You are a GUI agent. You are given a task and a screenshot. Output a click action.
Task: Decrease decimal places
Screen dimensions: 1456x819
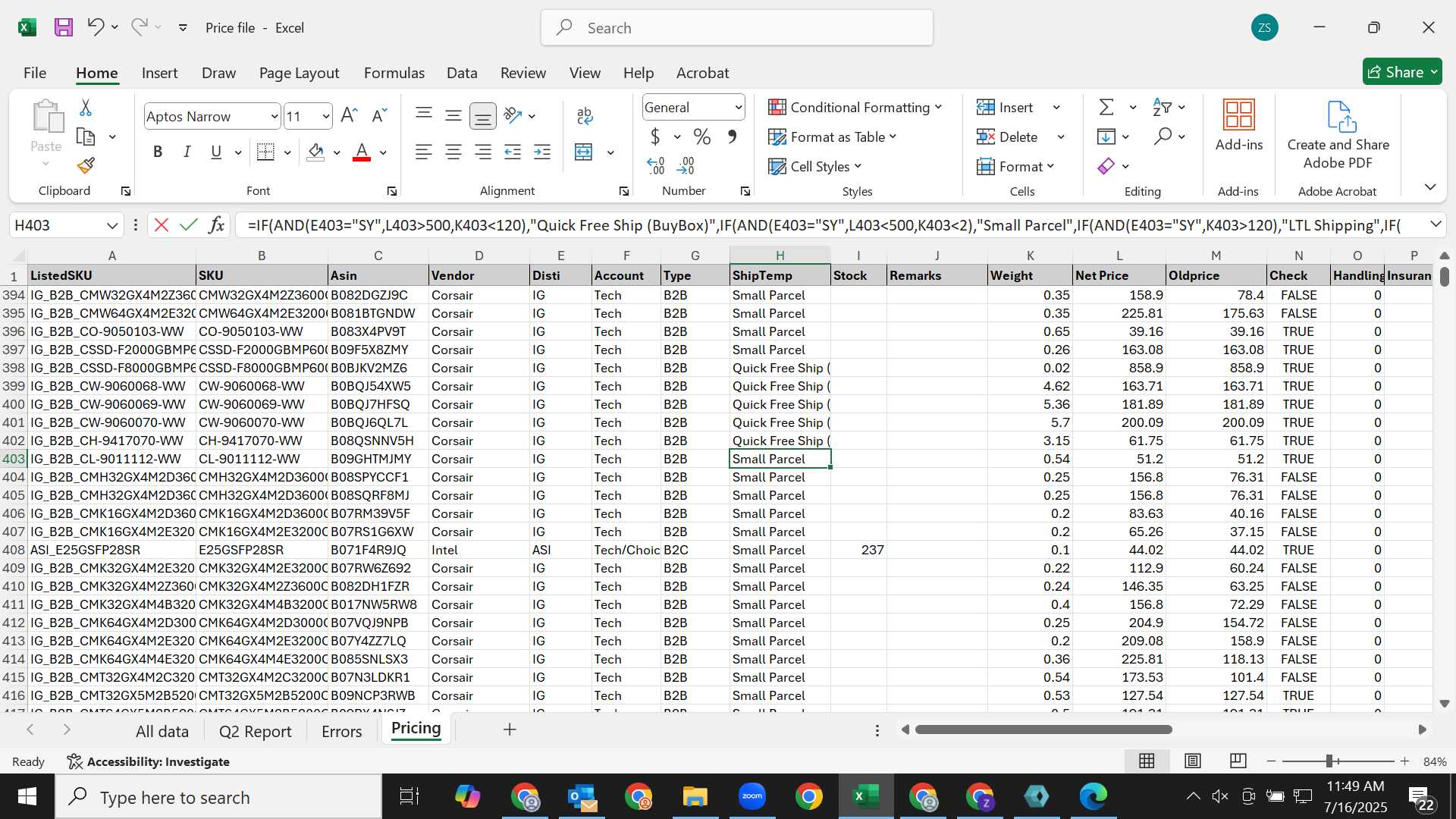tap(686, 165)
